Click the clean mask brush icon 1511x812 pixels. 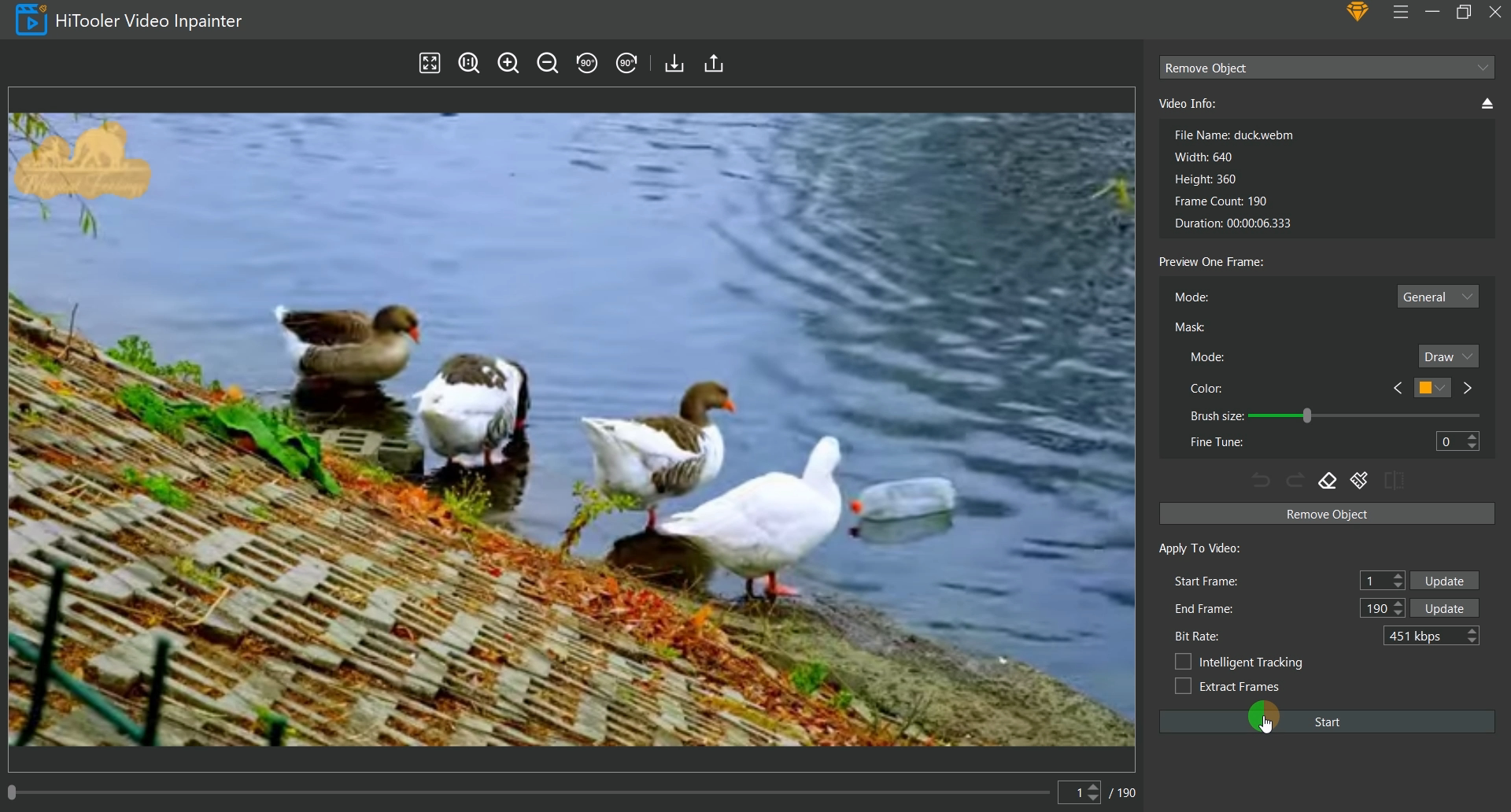coord(1359,481)
